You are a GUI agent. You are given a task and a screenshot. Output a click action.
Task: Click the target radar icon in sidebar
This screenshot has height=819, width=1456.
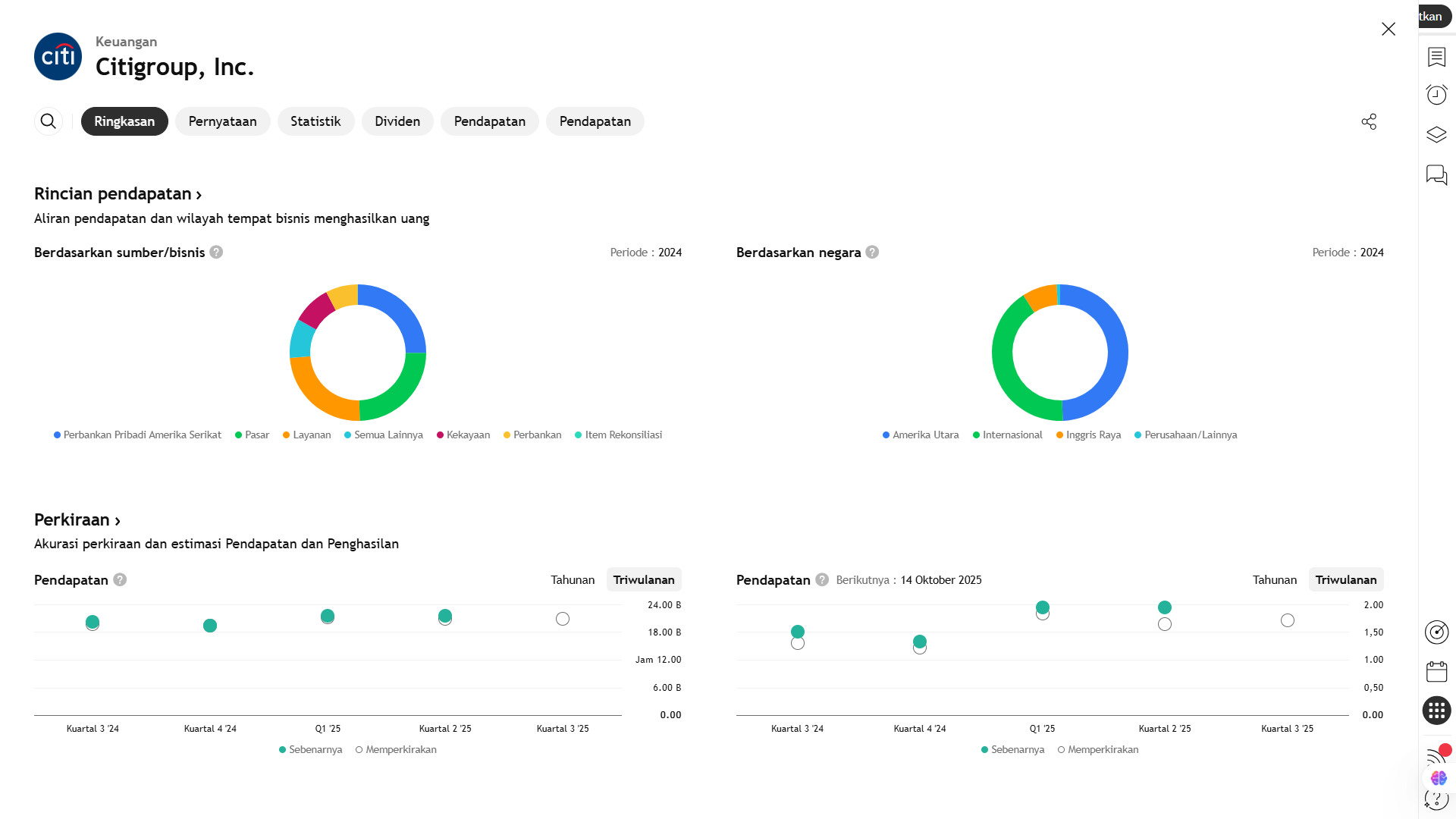click(x=1436, y=632)
